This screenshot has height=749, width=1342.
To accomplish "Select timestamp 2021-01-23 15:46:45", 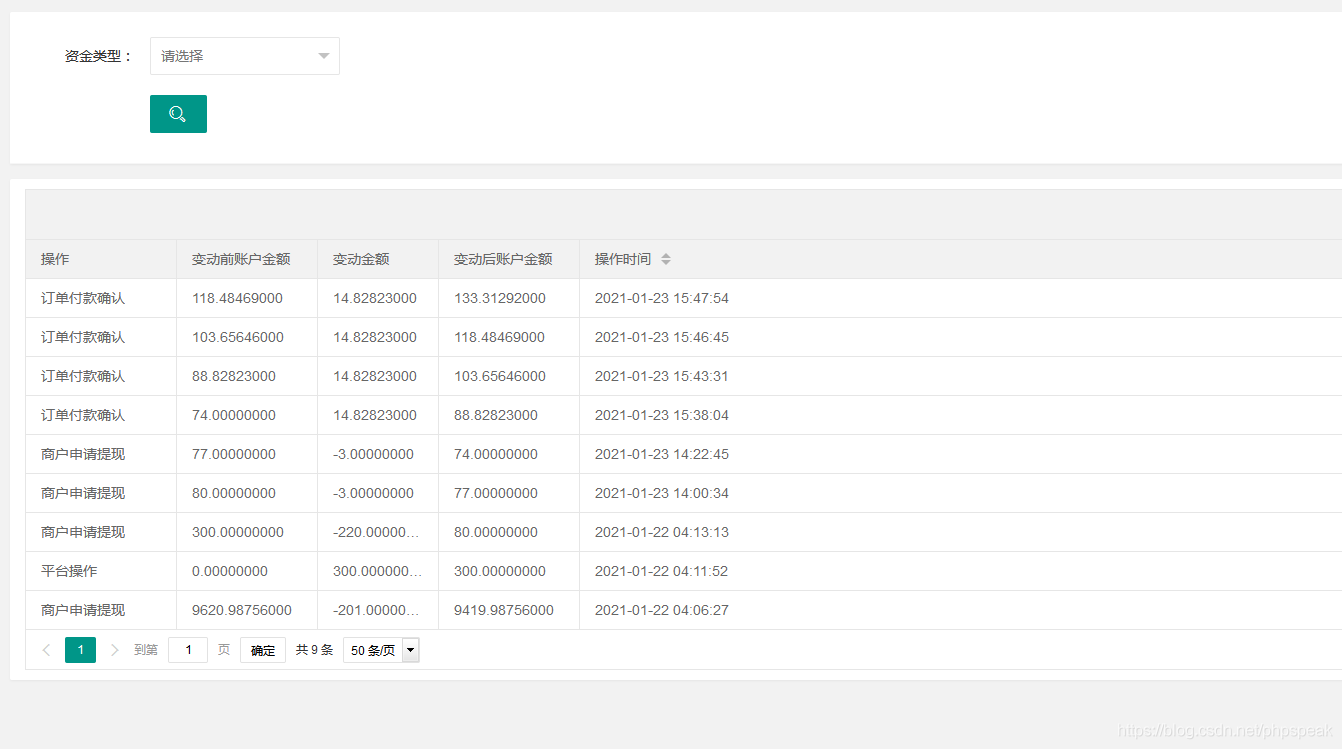I will click(662, 337).
